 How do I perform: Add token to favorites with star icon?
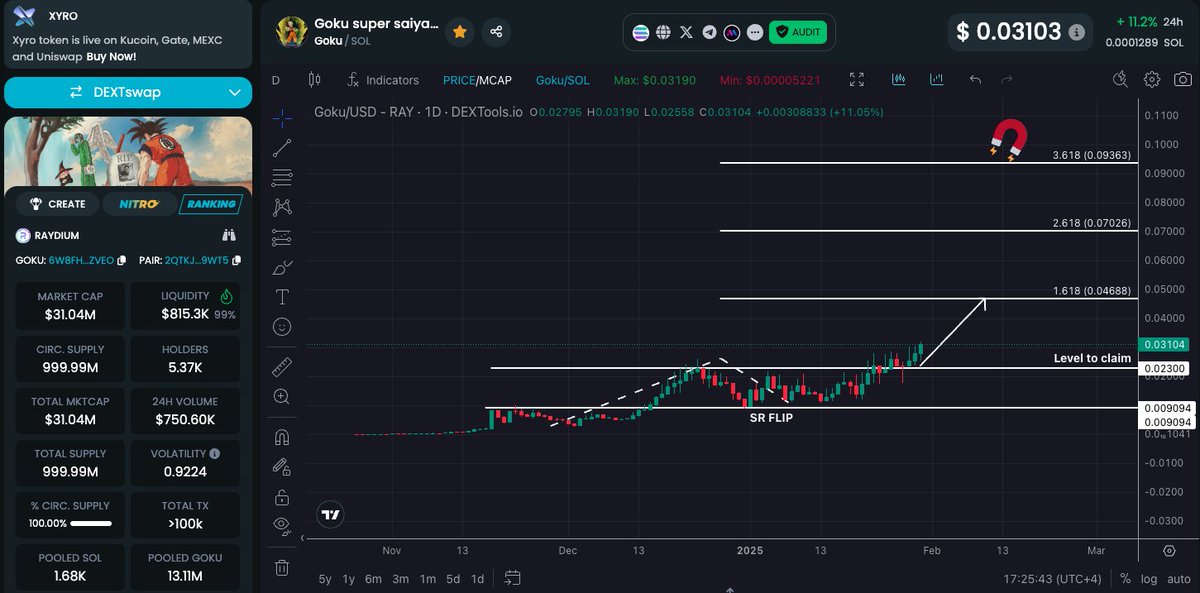pyautogui.click(x=459, y=32)
